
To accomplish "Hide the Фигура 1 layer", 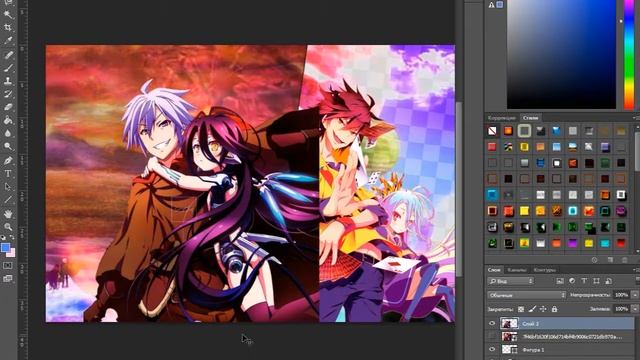I will click(492, 350).
